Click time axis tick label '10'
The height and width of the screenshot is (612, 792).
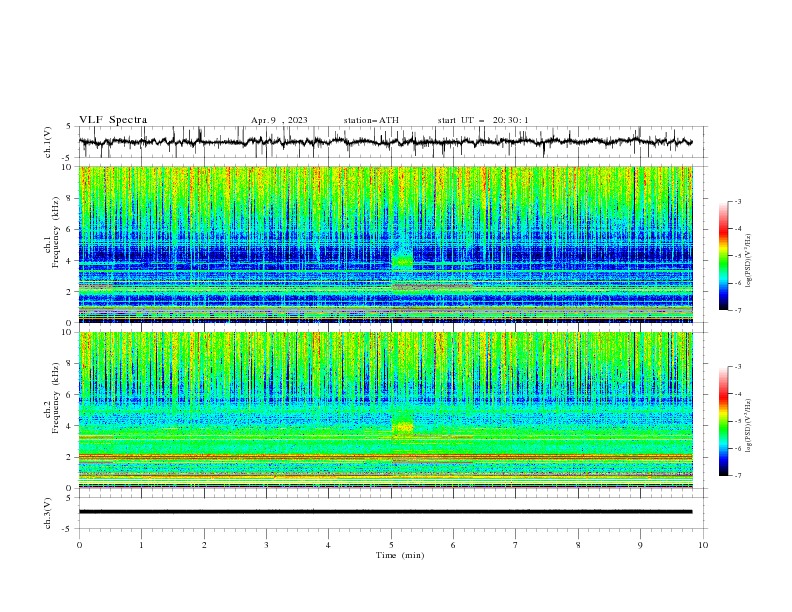[703, 545]
